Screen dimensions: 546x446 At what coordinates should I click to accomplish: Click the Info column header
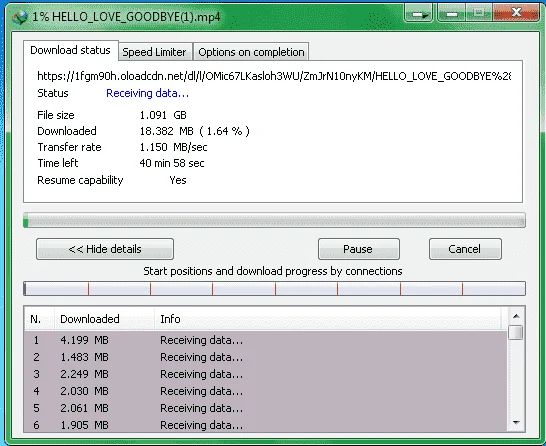(327, 319)
